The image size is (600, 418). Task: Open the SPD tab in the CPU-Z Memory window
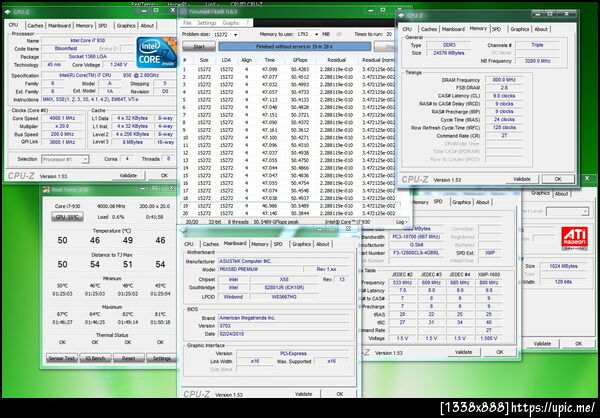(x=496, y=29)
